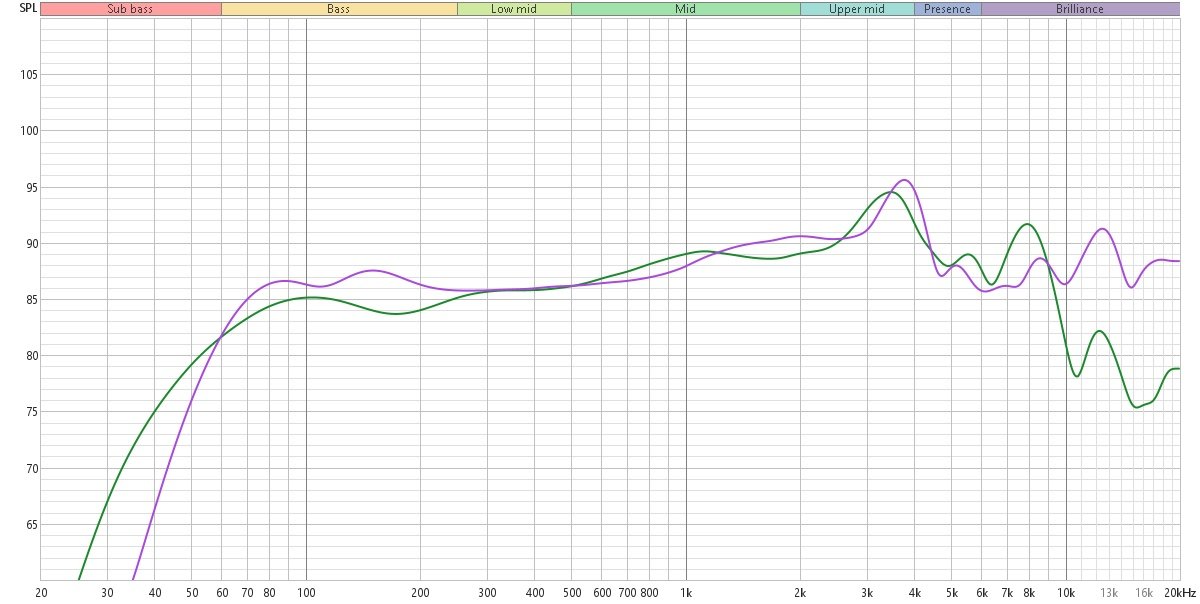Click the purple curve's highest peak near 4k

coord(904,180)
